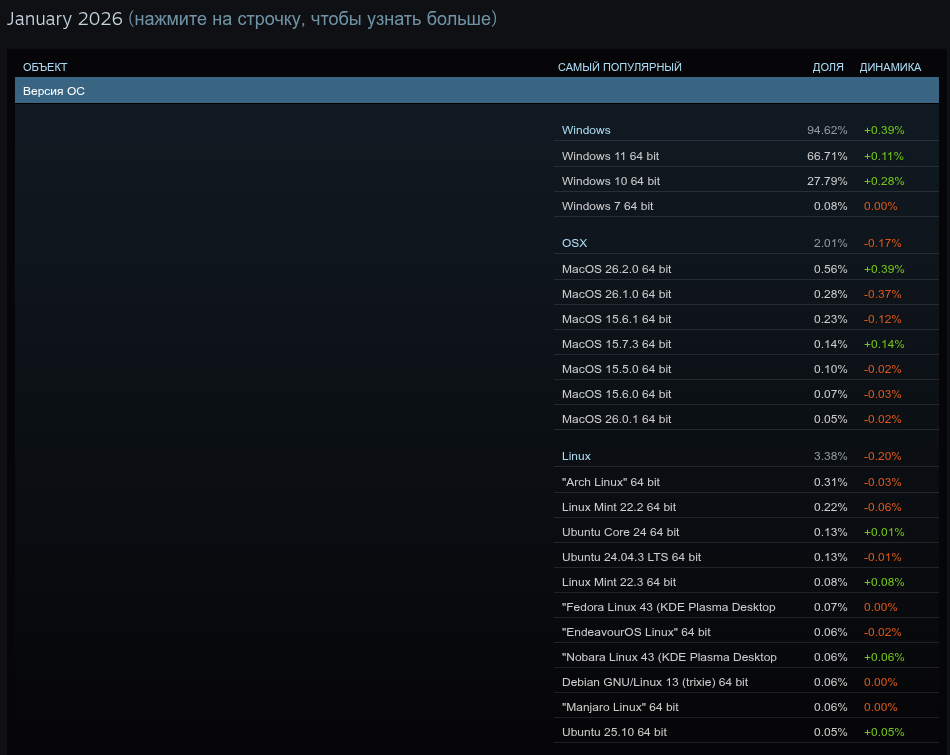Click the MacOS 26.1.0 change value -0.37%

pyautogui.click(x=883, y=294)
